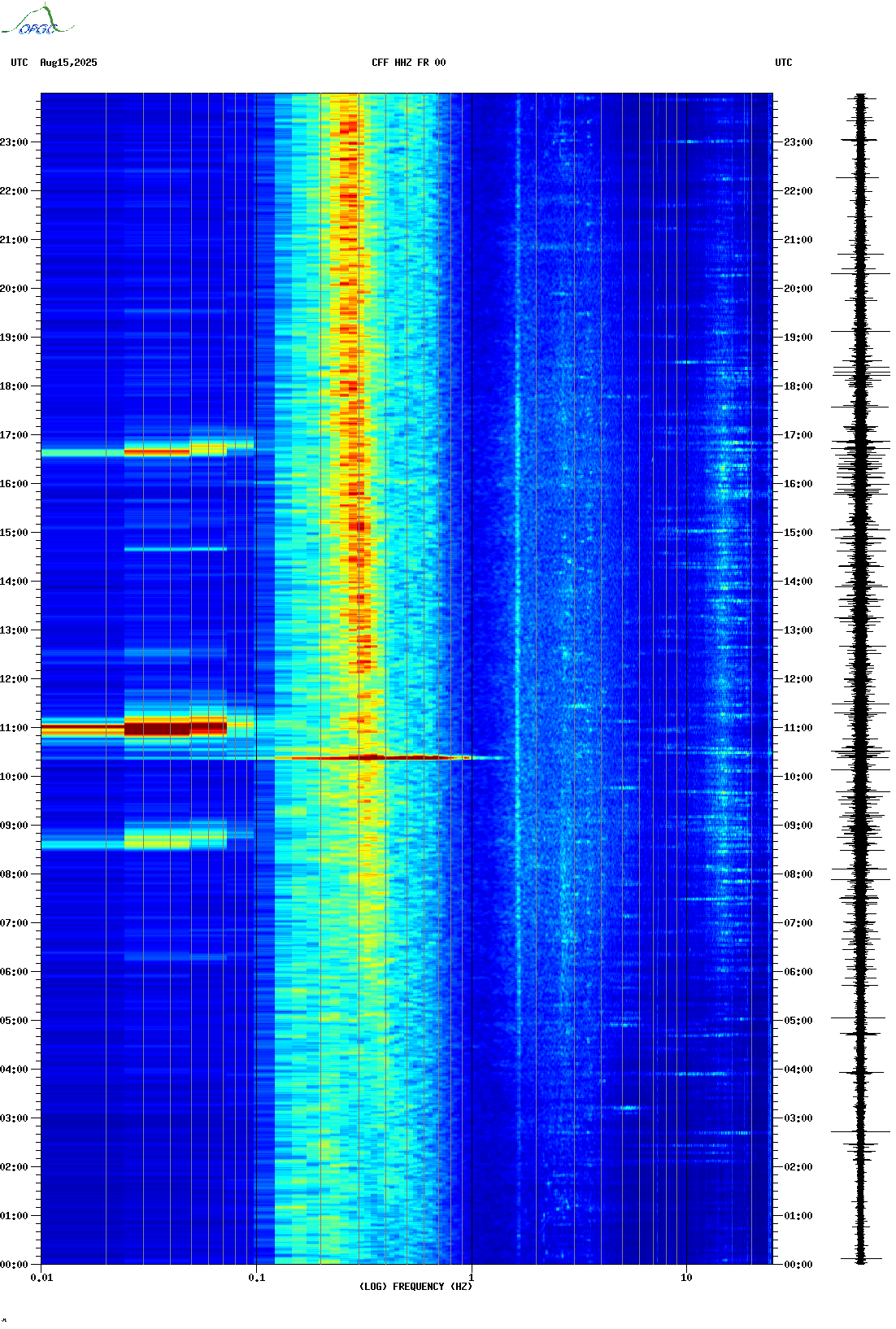896x1329 pixels.
Task: Click the UTC label beside the date
Action: [20, 63]
